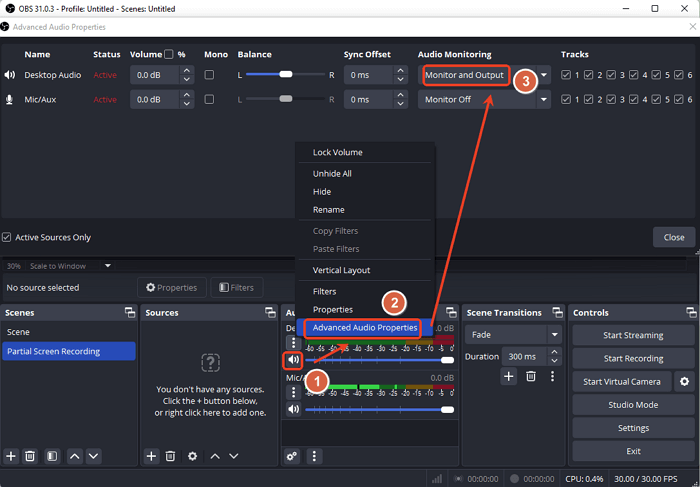Toggle Active Sources Only checkbox
This screenshot has height=487, width=700.
[x=8, y=237]
